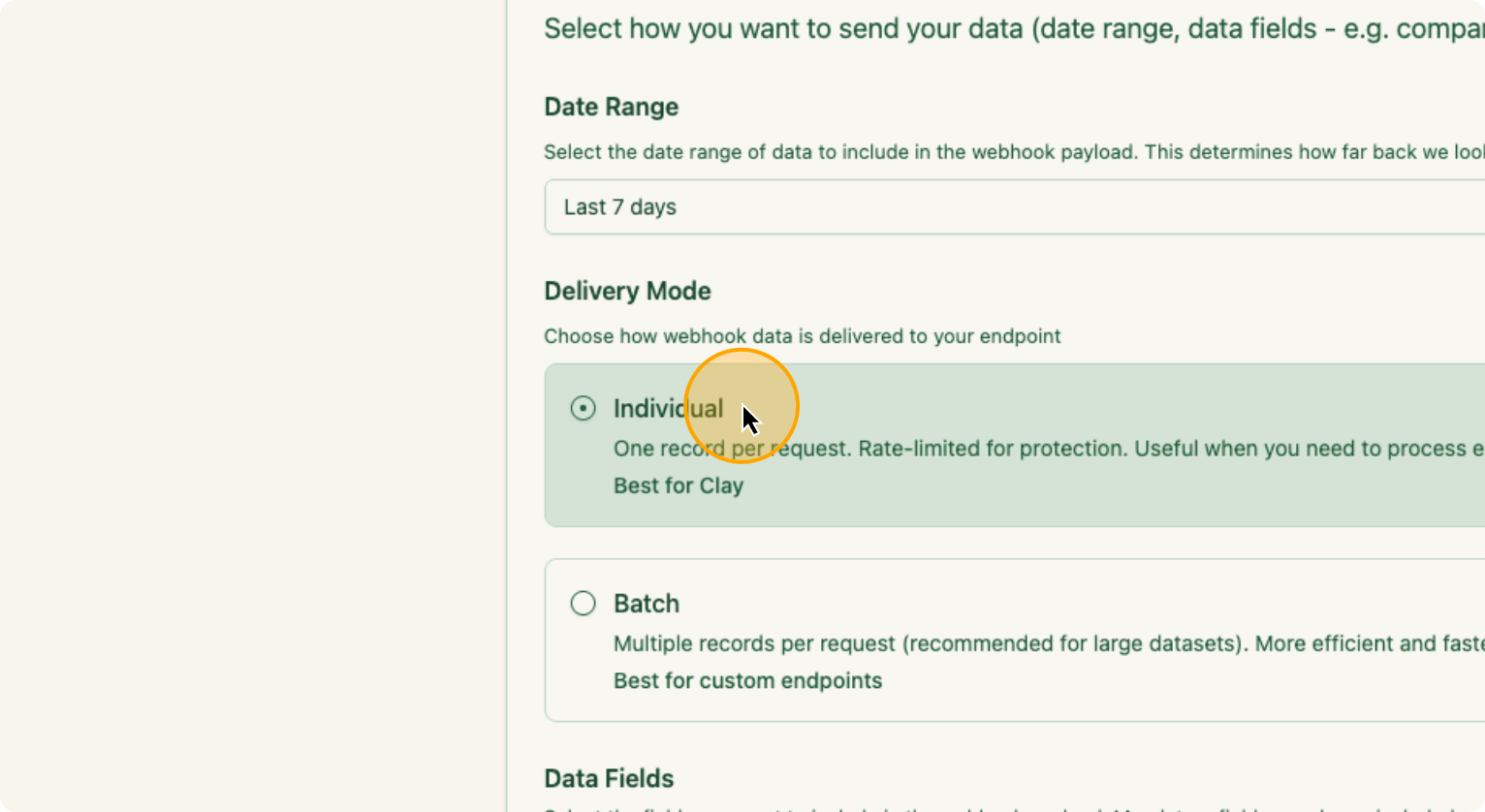Click the Best for custom endpoints label
The height and width of the screenshot is (812, 1485).
pyautogui.click(x=746, y=680)
